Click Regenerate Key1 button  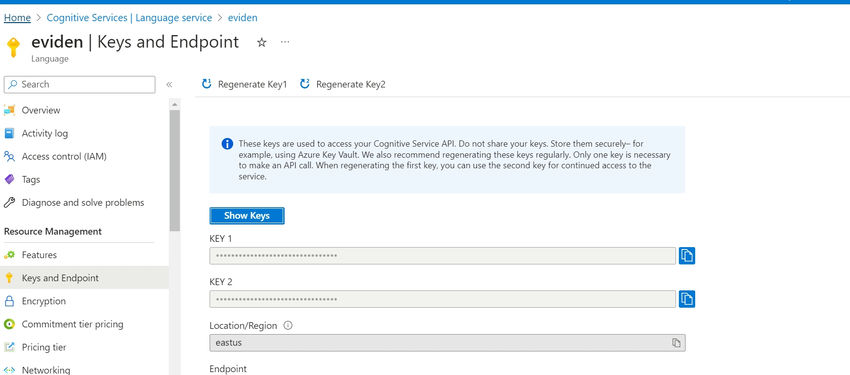pyautogui.click(x=244, y=84)
